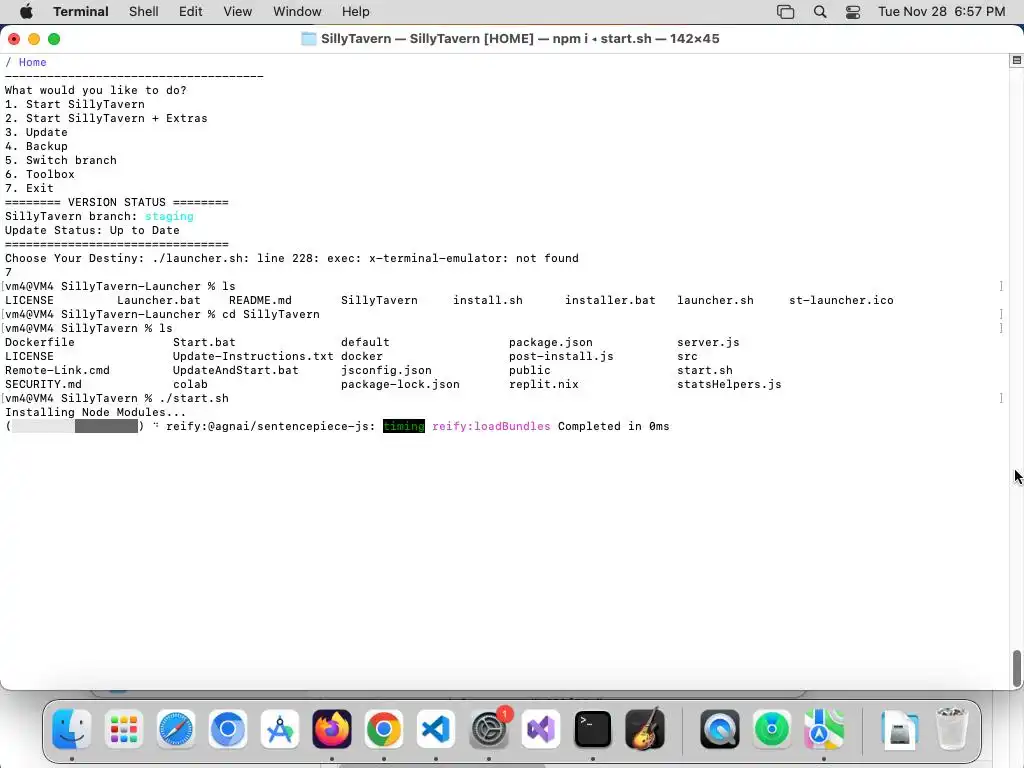Image resolution: width=1024 pixels, height=768 pixels.
Task: Open the Trash in the dock
Action: [952, 729]
